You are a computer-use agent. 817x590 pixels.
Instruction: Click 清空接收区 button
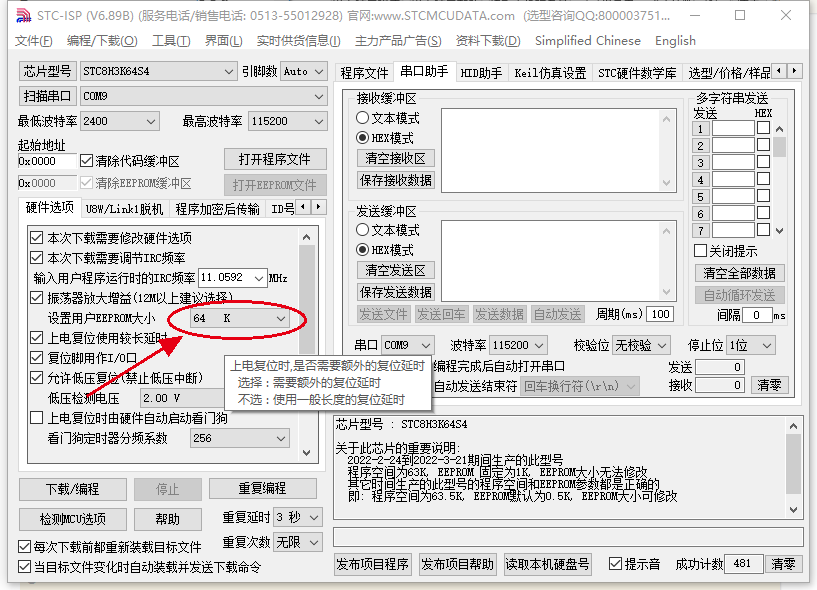point(395,158)
